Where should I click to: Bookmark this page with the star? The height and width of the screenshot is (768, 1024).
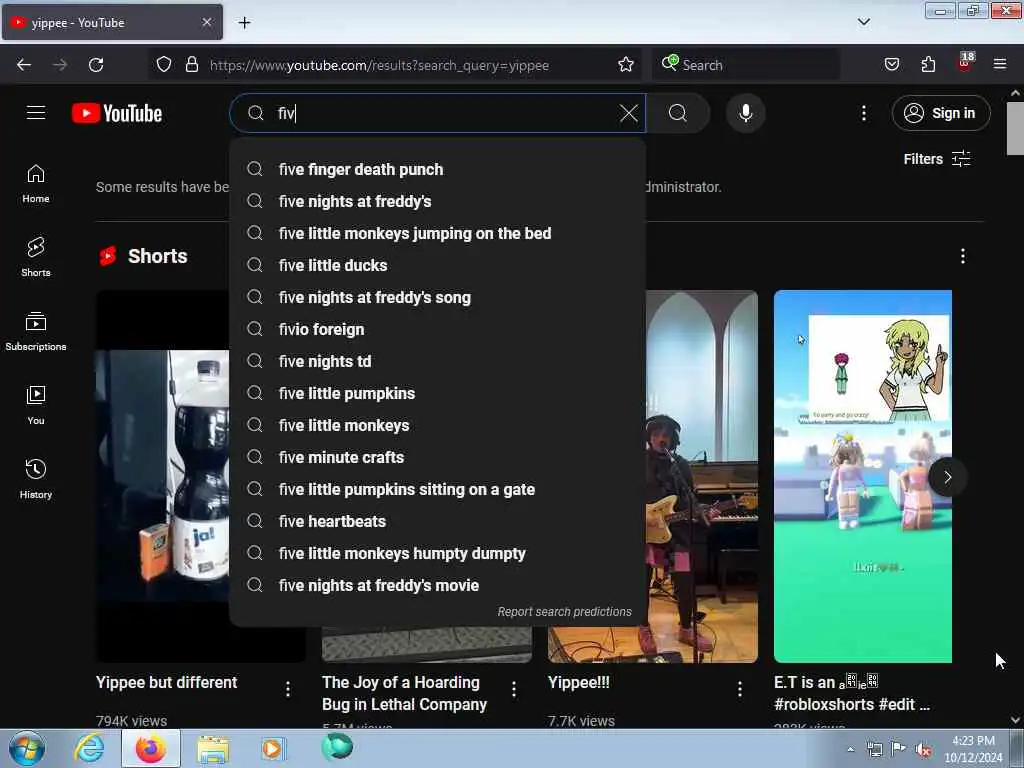626,65
